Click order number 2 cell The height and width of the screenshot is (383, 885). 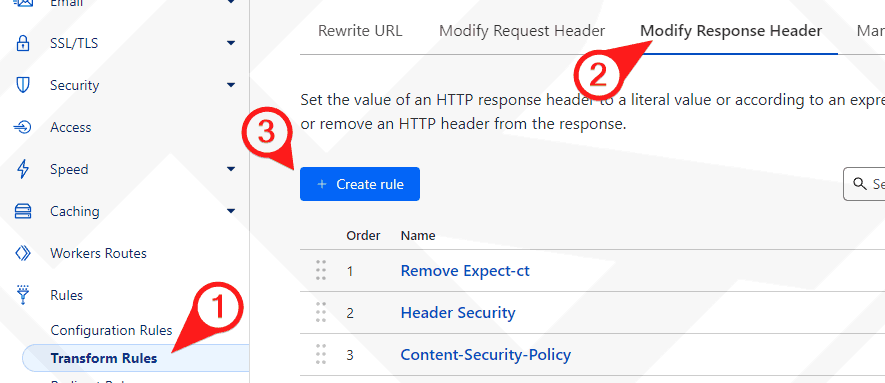pos(350,313)
